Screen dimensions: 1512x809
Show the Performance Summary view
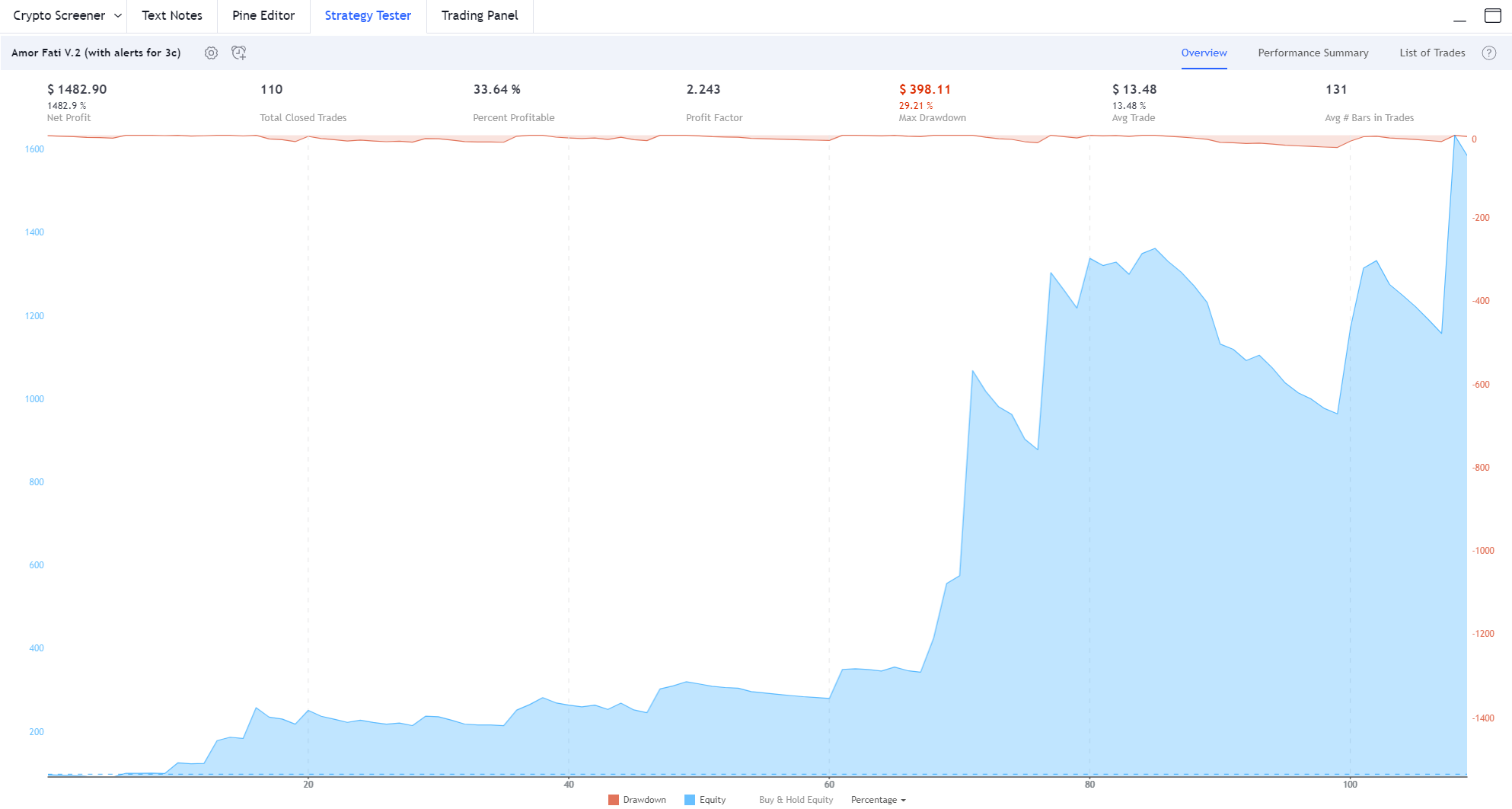pyautogui.click(x=1313, y=53)
